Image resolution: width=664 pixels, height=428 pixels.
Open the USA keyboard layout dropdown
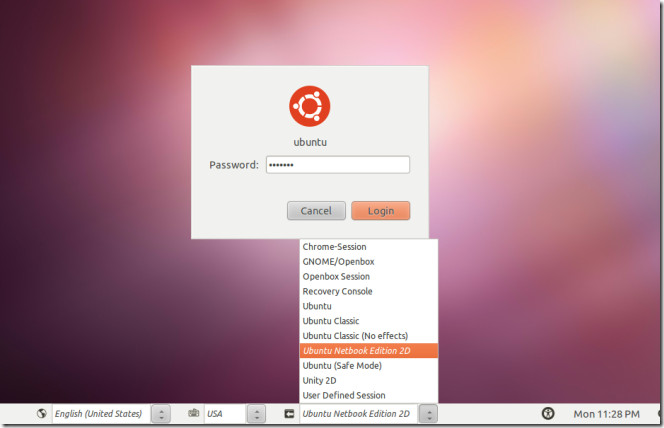225,414
